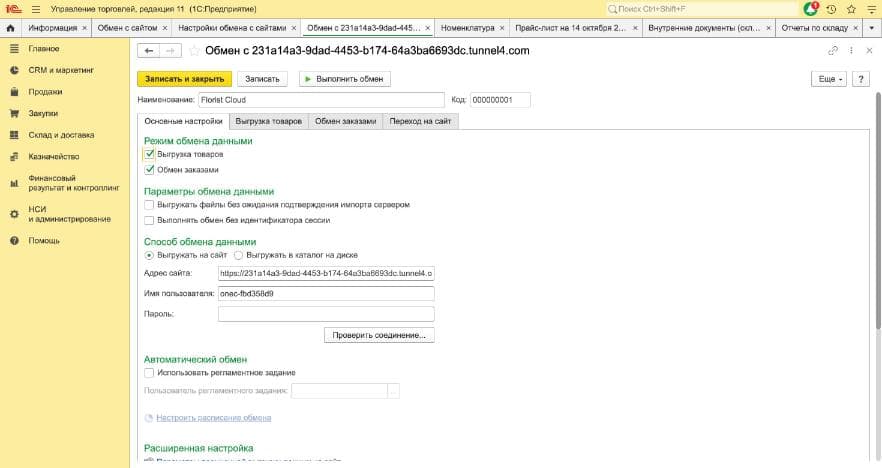Add this exchange to favorites star
This screenshot has width=882, height=468.
tap(194, 51)
